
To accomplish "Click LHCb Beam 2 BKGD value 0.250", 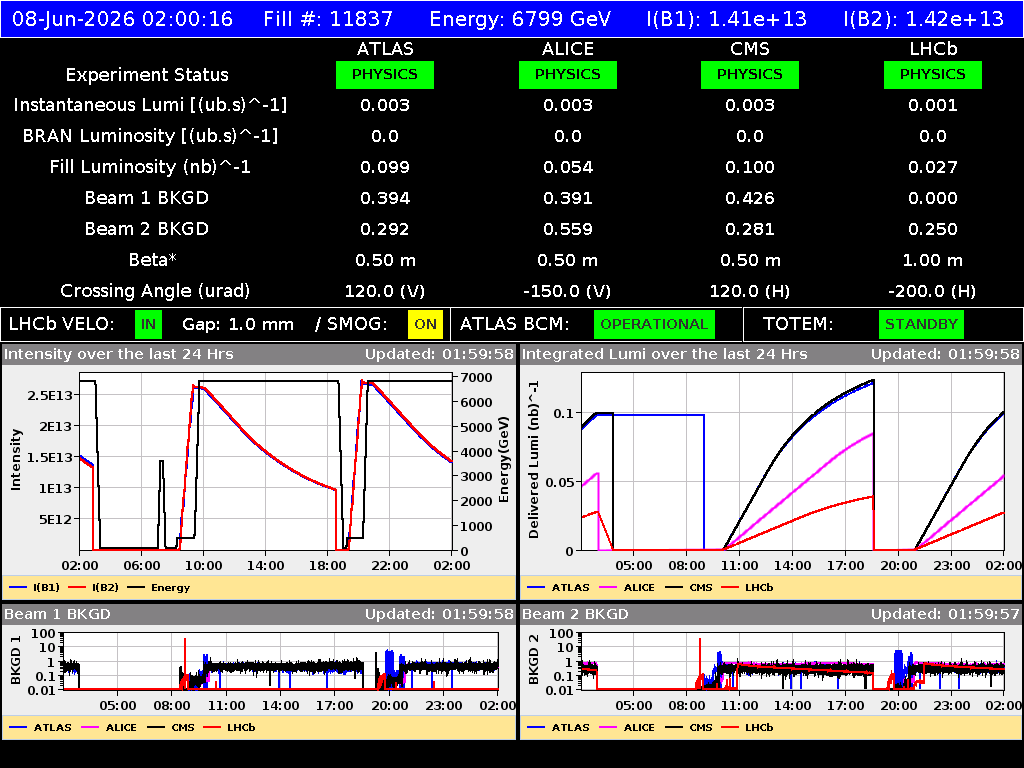I will pyautogui.click(x=933, y=229).
